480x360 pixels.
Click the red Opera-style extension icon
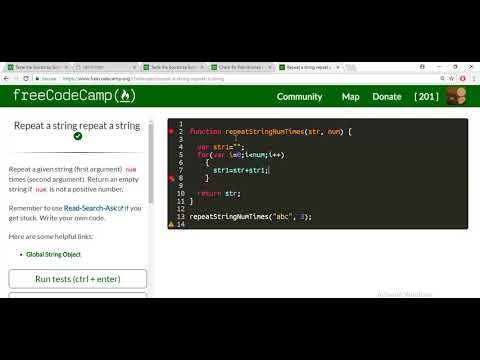[463, 78]
